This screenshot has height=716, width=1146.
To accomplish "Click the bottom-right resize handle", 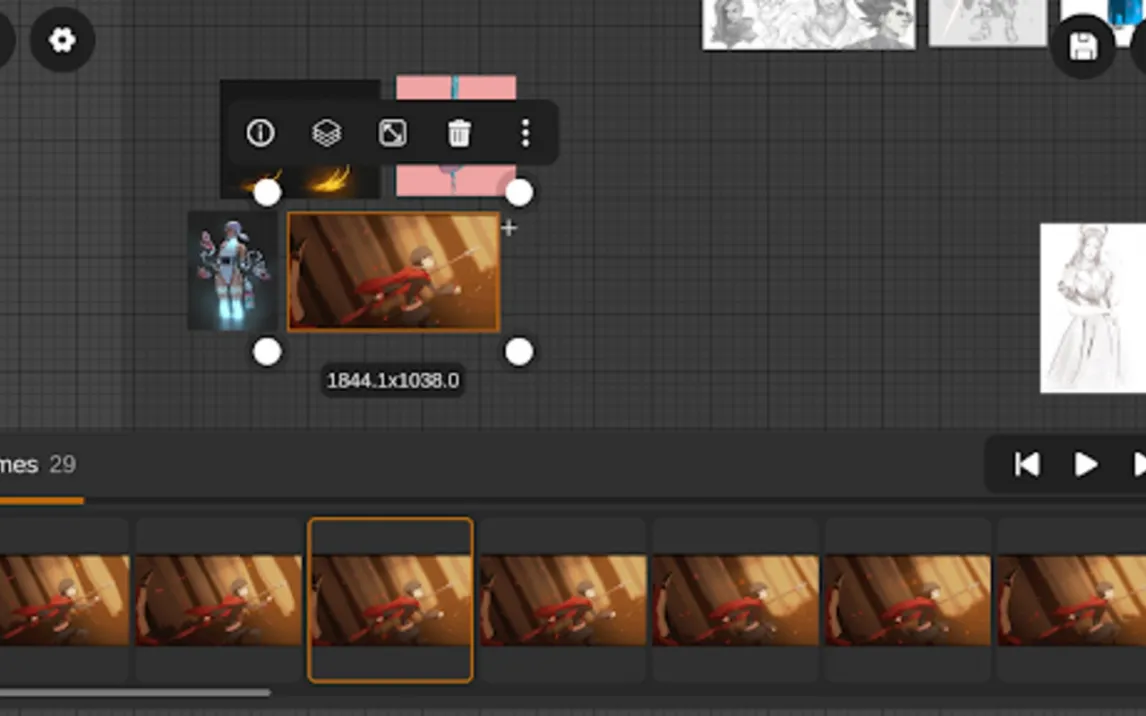I will tap(519, 352).
